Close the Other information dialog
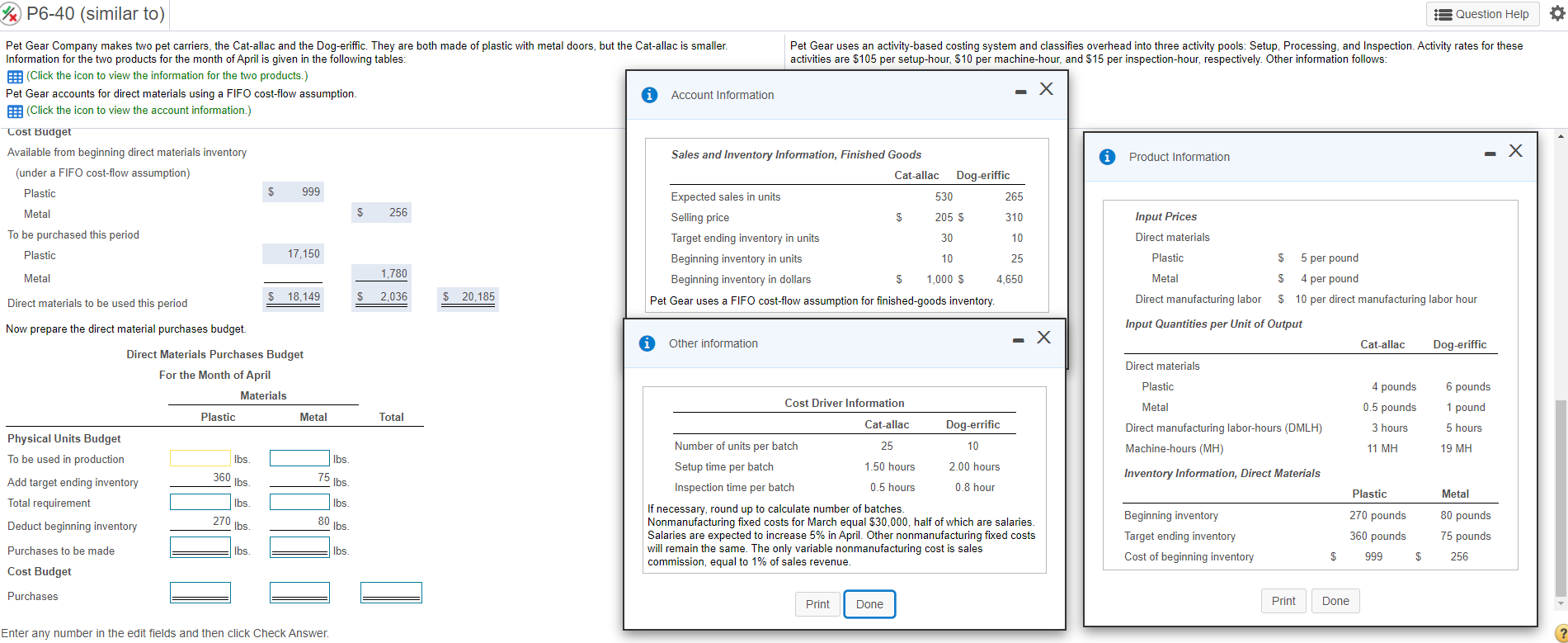This screenshot has height=643, width=1568. [x=1043, y=337]
